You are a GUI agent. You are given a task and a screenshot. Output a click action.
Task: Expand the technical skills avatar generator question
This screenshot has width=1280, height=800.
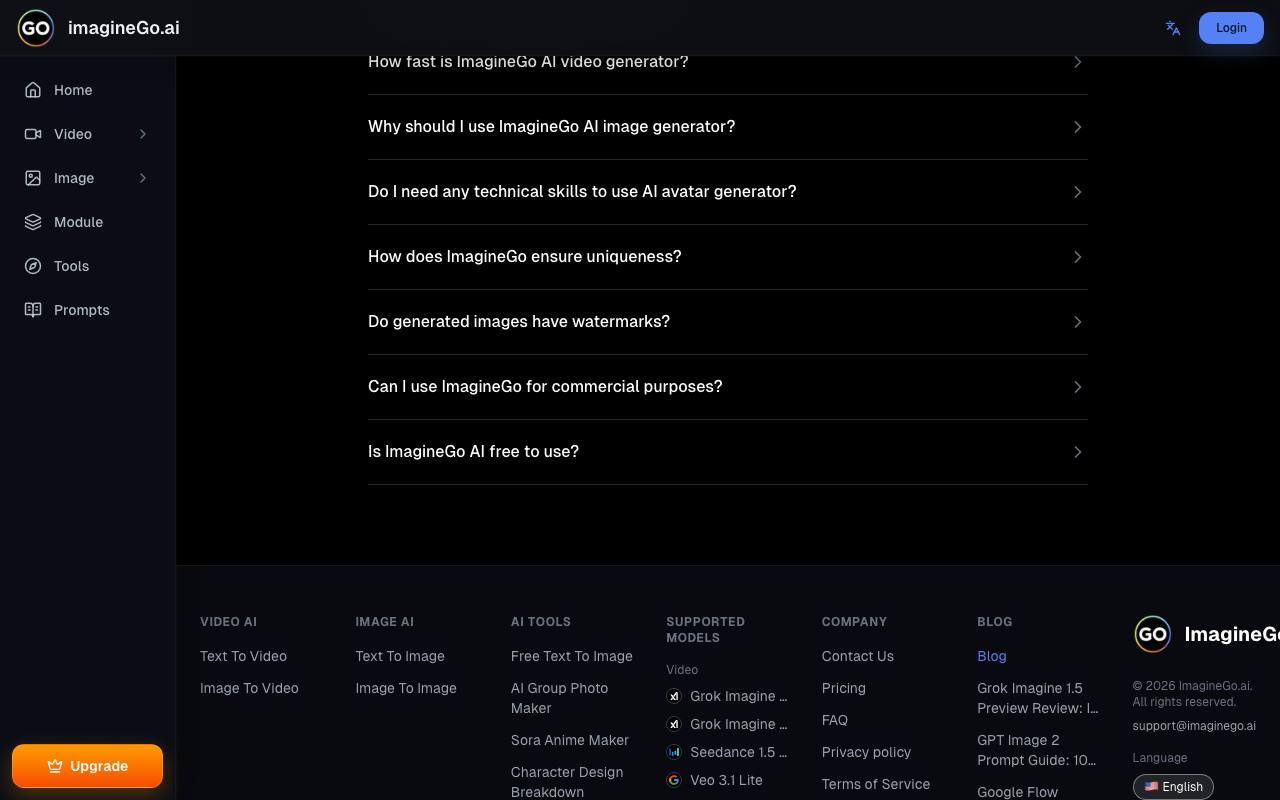point(728,192)
